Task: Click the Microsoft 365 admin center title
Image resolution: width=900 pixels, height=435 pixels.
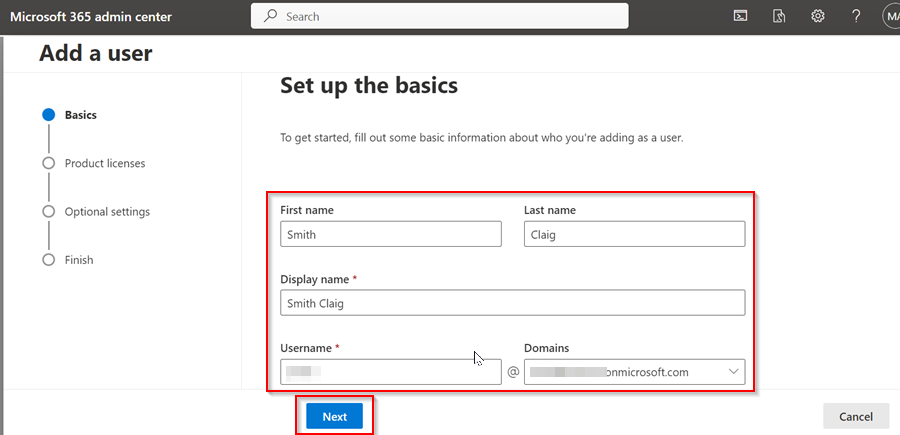Action: [91, 17]
